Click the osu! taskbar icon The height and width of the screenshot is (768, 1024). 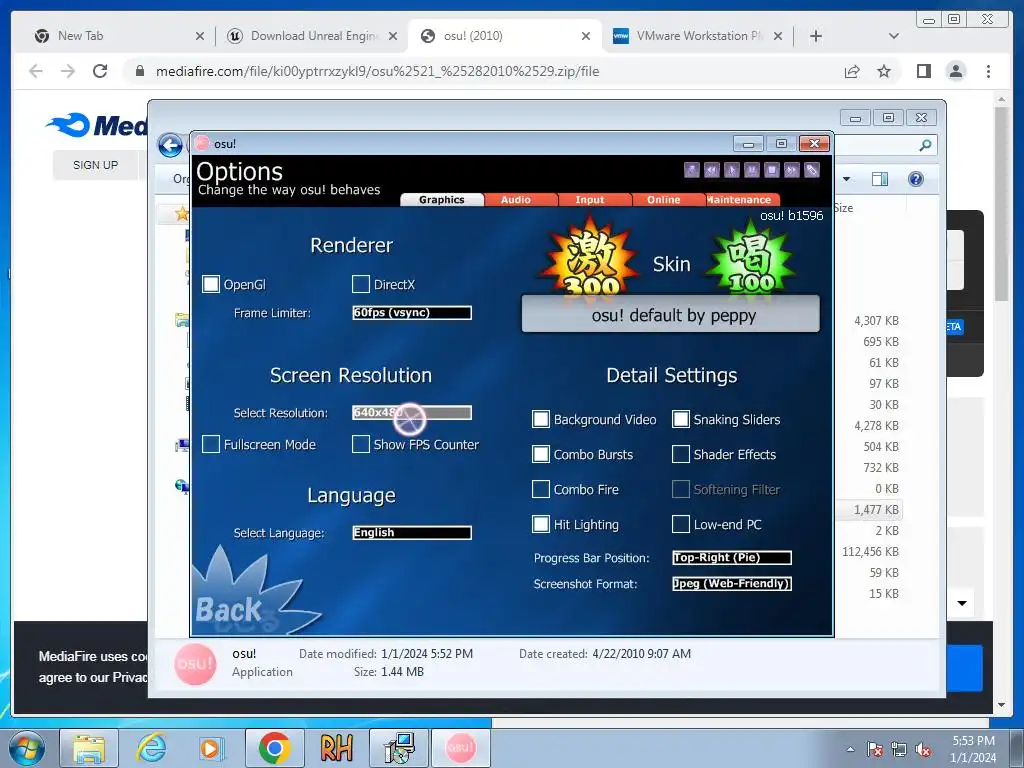(460, 748)
